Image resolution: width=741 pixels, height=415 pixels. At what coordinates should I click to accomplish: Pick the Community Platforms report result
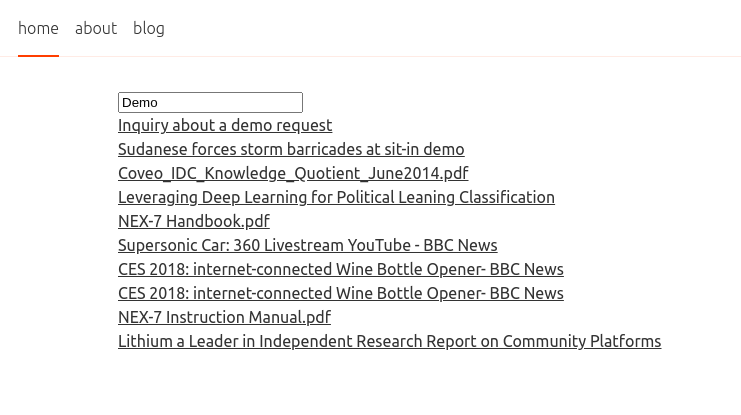(389, 341)
